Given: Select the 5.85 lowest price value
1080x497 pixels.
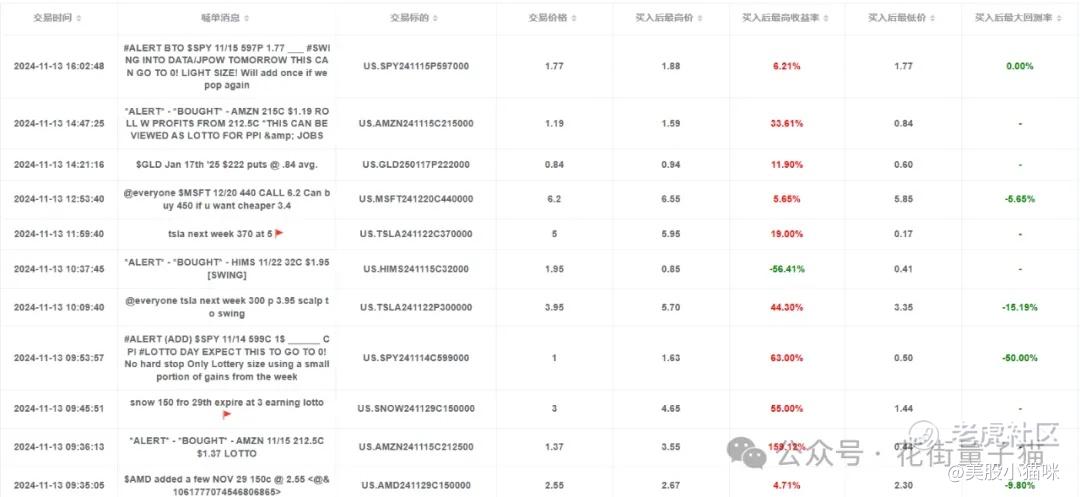Looking at the screenshot, I should 903,199.
